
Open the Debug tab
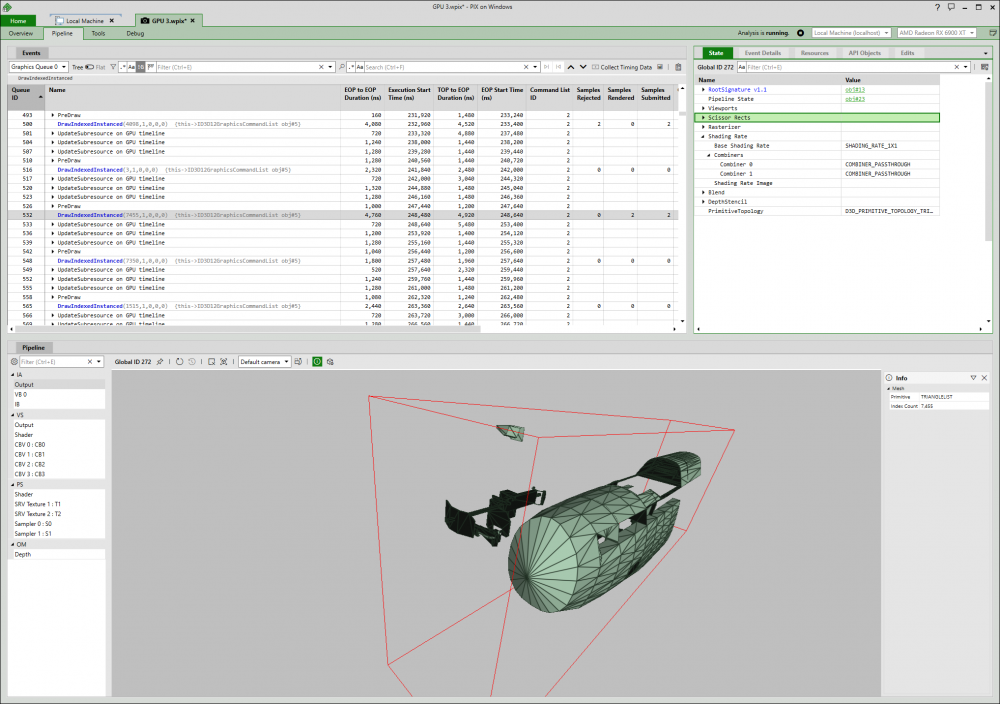(135, 33)
